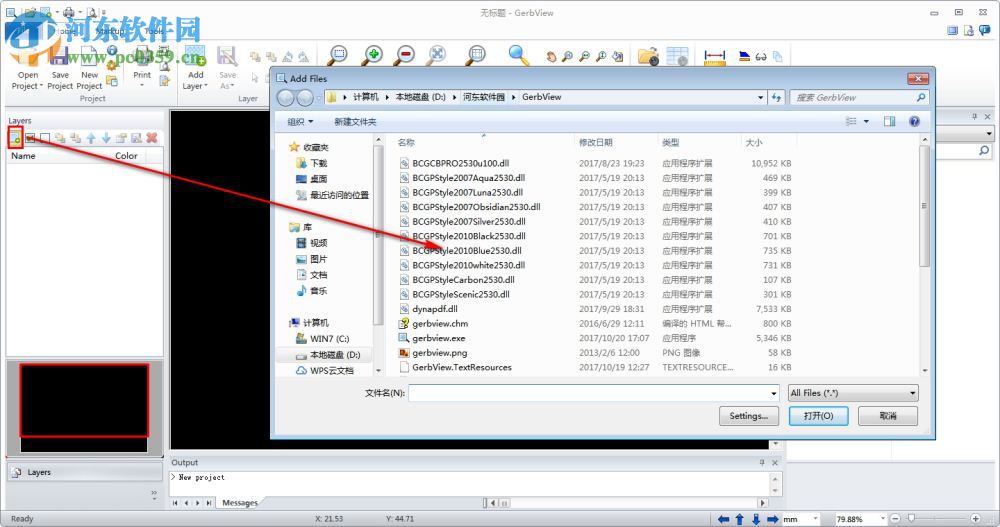
Task: Refresh the folder in Add Files dialog
Action: tap(776, 98)
